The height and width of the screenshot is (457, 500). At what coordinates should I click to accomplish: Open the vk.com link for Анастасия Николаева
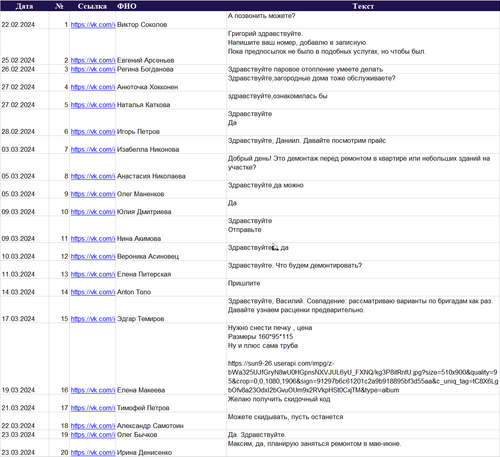pos(93,176)
